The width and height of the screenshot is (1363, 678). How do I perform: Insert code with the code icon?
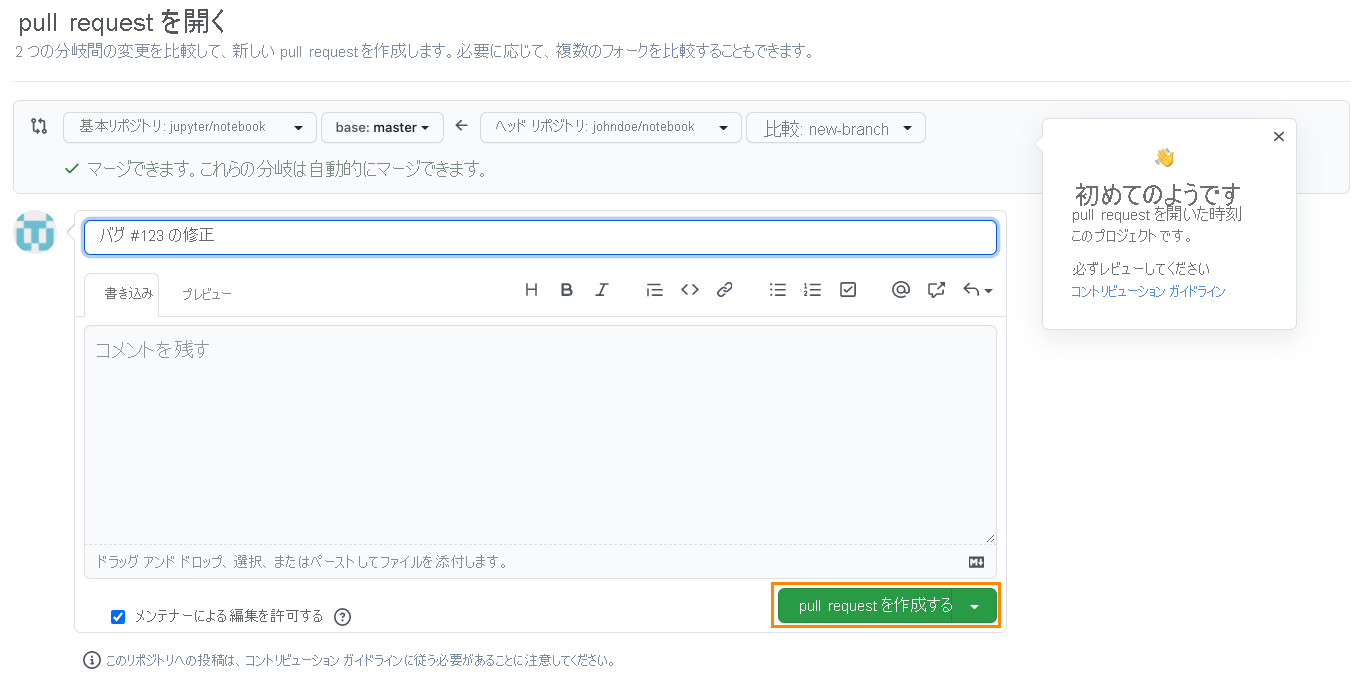[x=689, y=290]
